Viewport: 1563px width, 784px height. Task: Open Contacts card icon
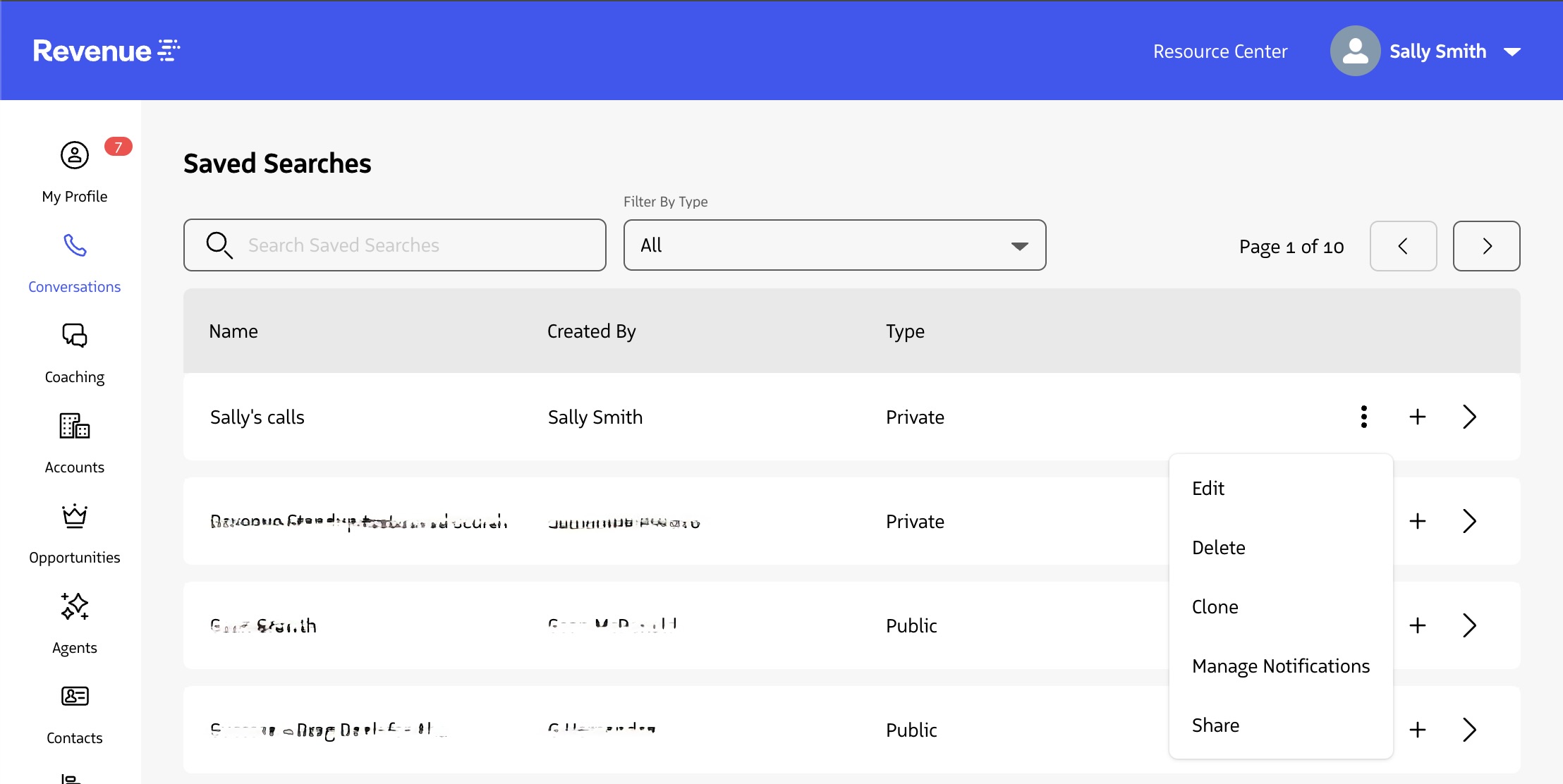pyautogui.click(x=75, y=697)
